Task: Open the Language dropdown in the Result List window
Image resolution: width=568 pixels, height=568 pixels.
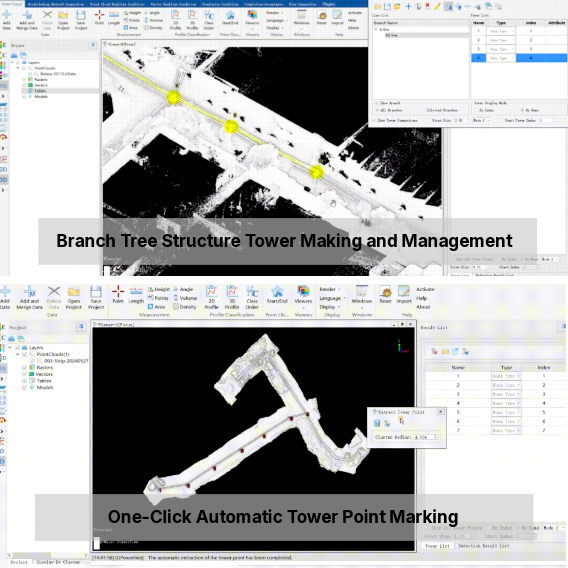Action: coord(332,298)
